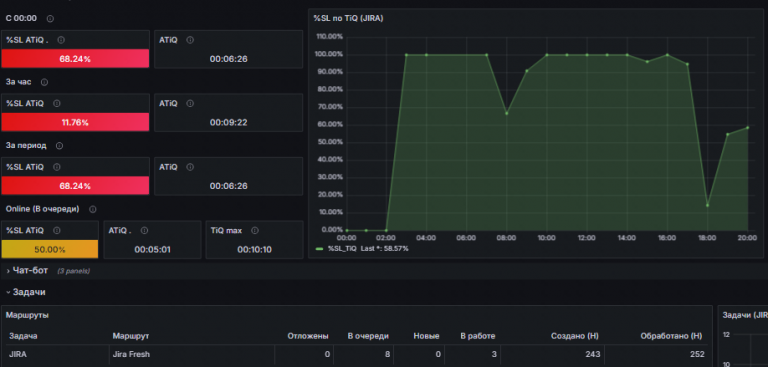Click the 12:00 x-axis label
The width and height of the screenshot is (768, 367).
click(x=587, y=238)
